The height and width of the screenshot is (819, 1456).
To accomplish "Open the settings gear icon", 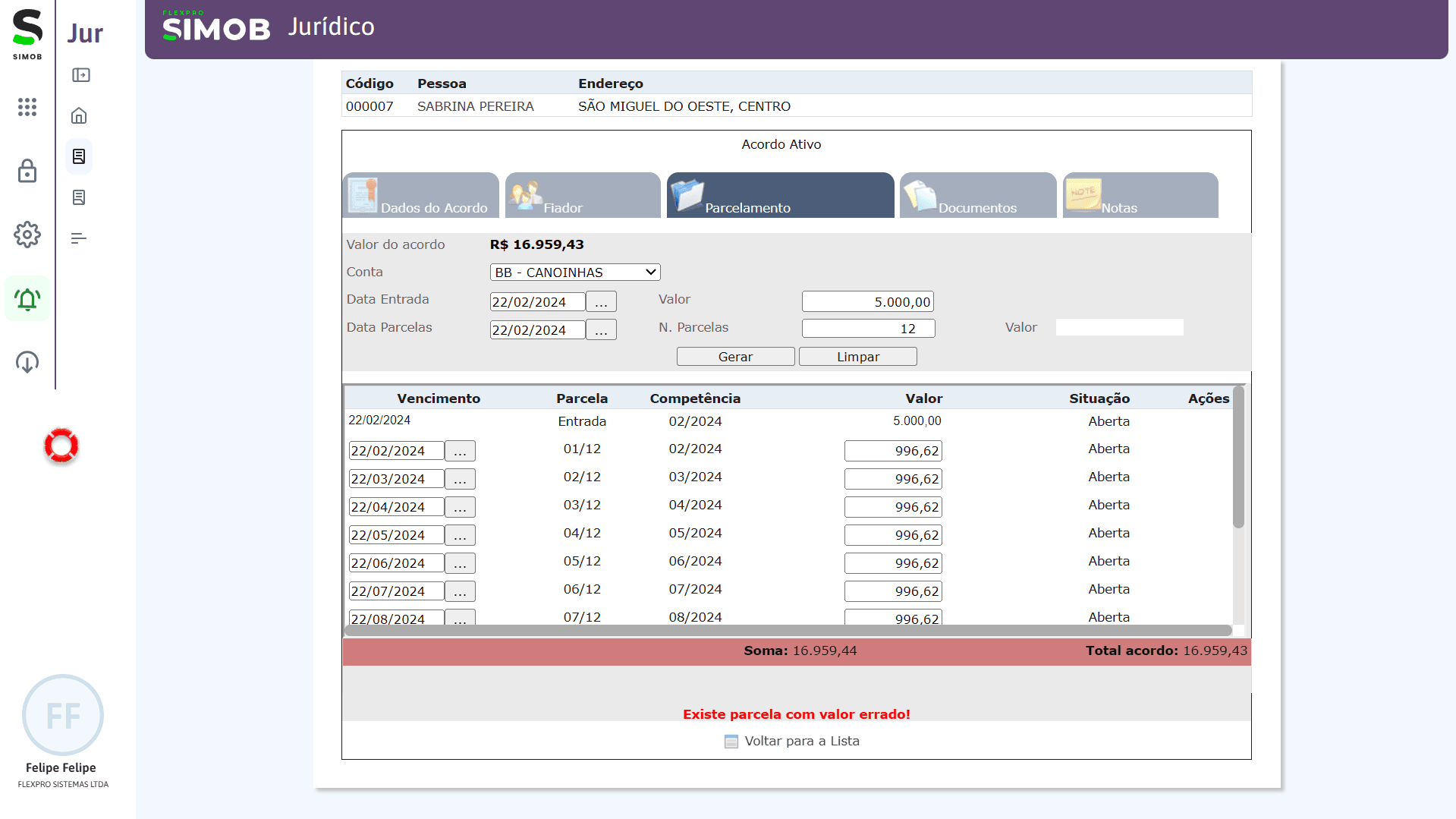I will 27,235.
